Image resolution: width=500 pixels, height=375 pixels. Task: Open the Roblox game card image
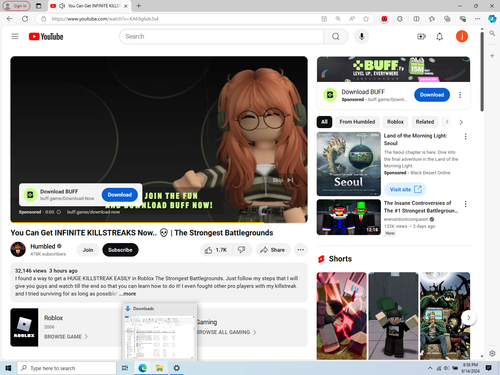click(x=24, y=327)
